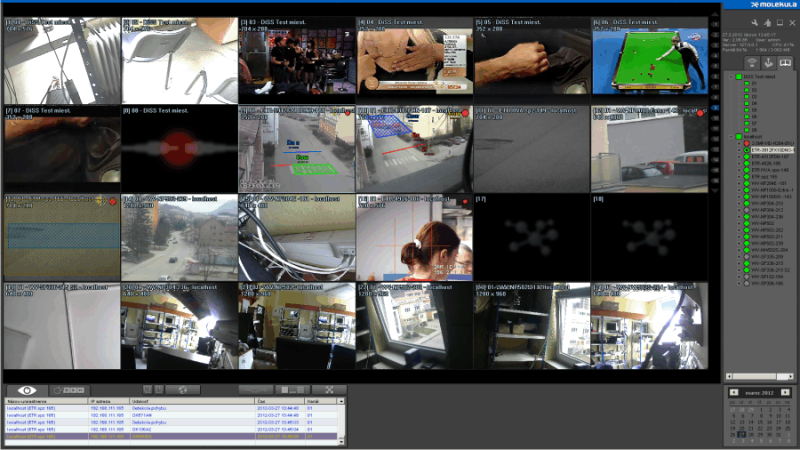
Task: Go to previous month in calendar
Action: 733,392
